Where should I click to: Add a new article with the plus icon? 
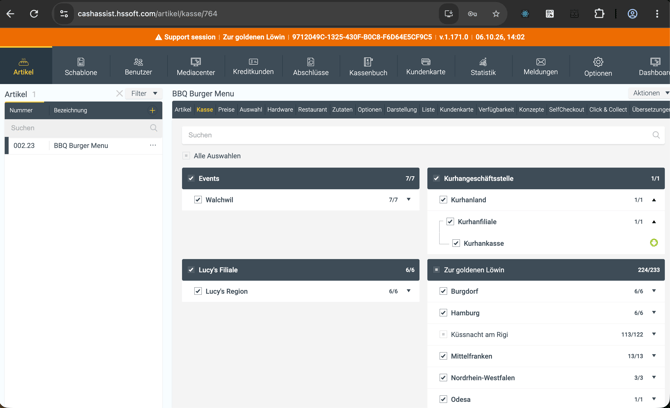[x=152, y=110]
